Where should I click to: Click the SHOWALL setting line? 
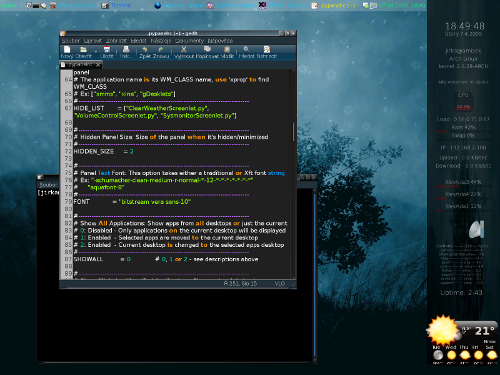click(x=166, y=259)
